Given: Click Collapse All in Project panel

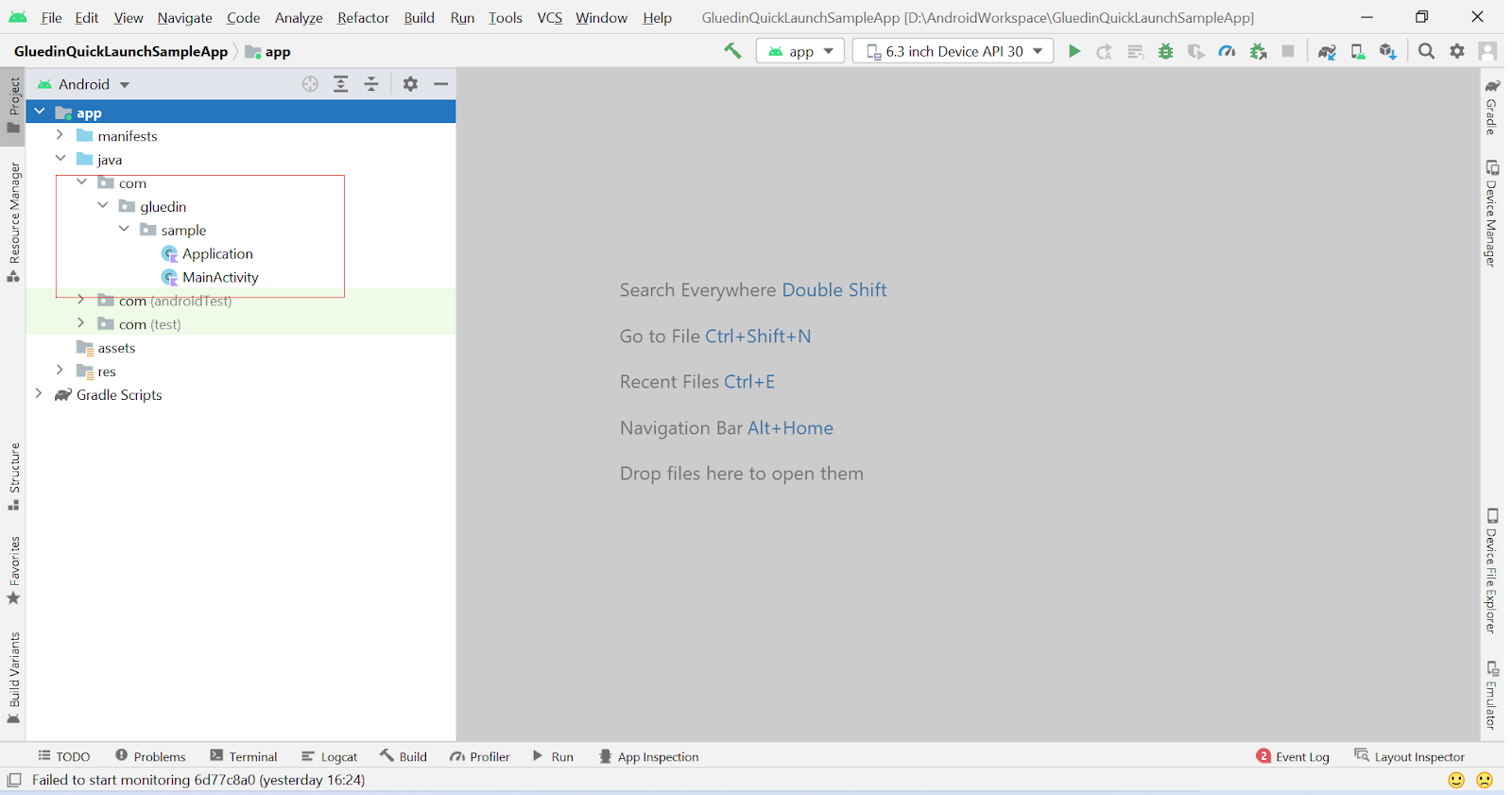Looking at the screenshot, I should 371,84.
